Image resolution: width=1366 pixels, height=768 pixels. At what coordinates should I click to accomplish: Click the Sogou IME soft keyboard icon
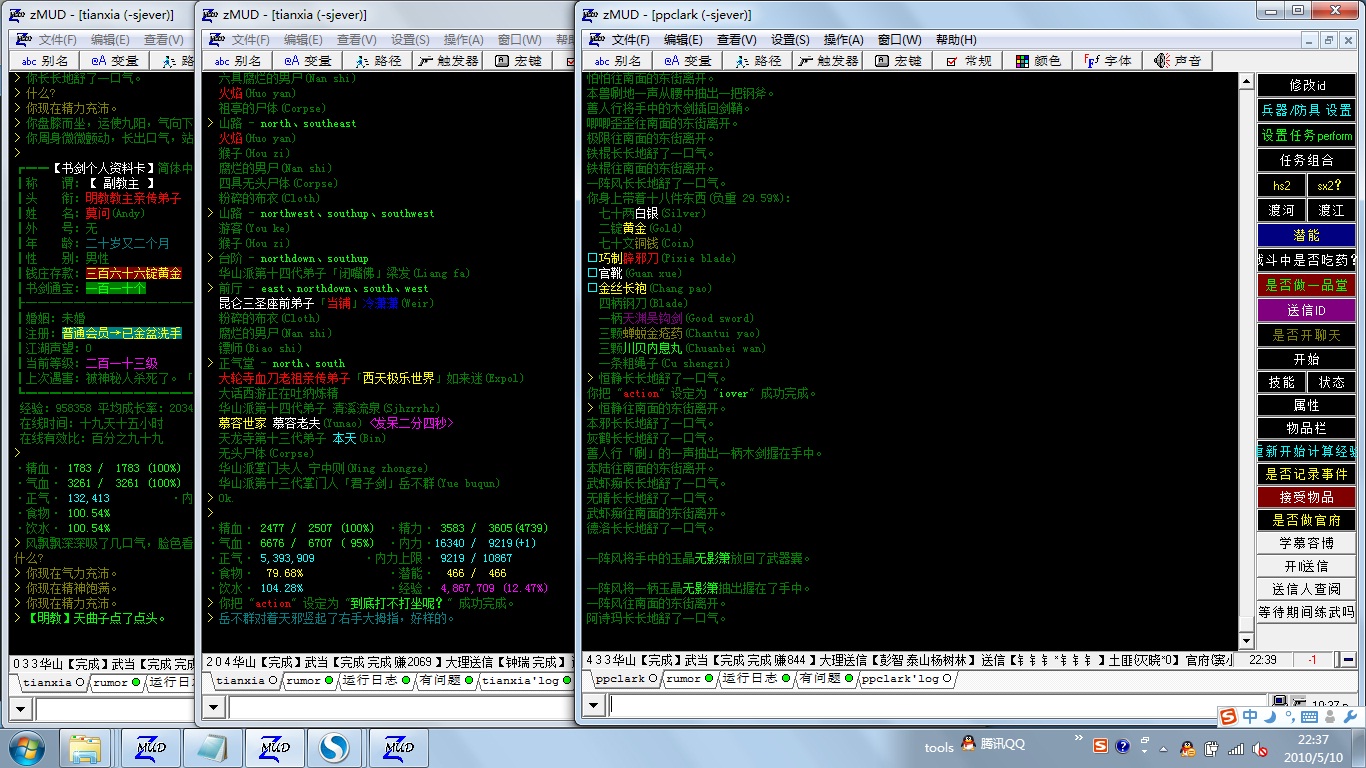pos(1308,716)
